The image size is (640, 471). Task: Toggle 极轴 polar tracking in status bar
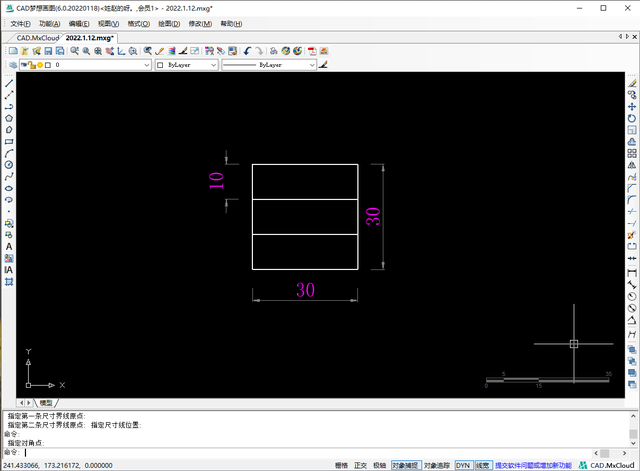click(380, 465)
